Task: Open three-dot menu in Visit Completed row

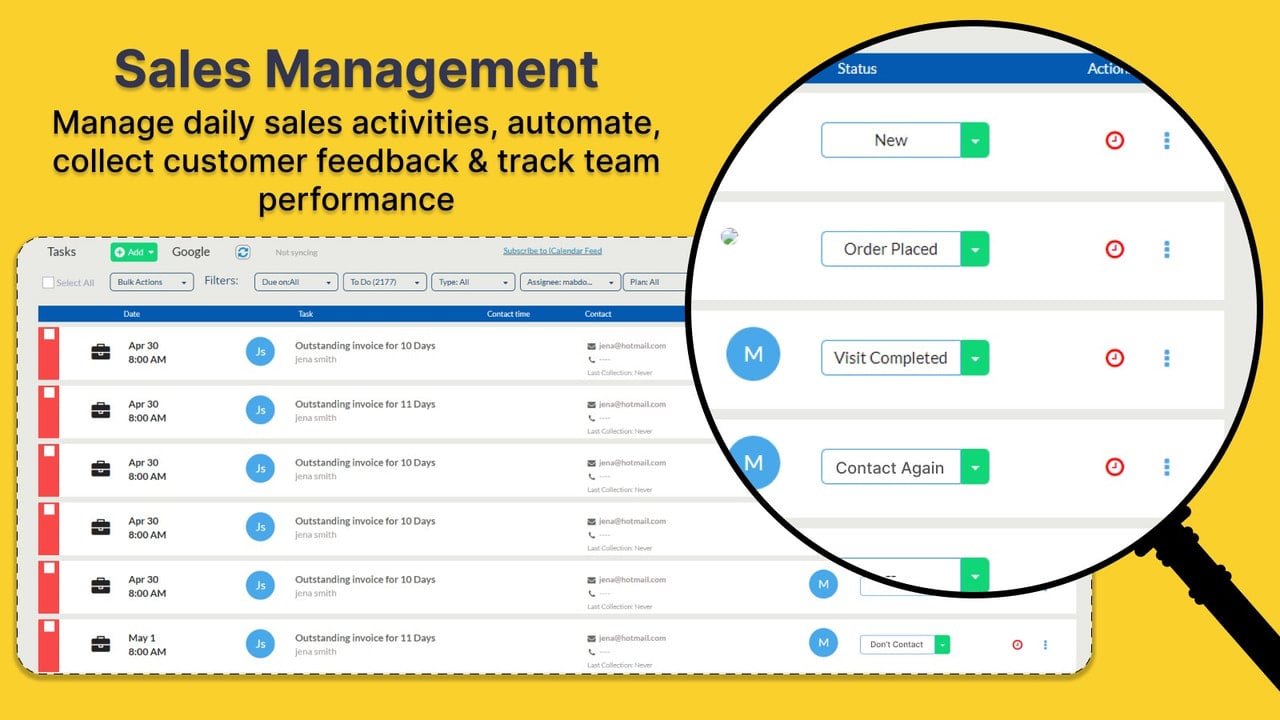Action: [x=1167, y=358]
